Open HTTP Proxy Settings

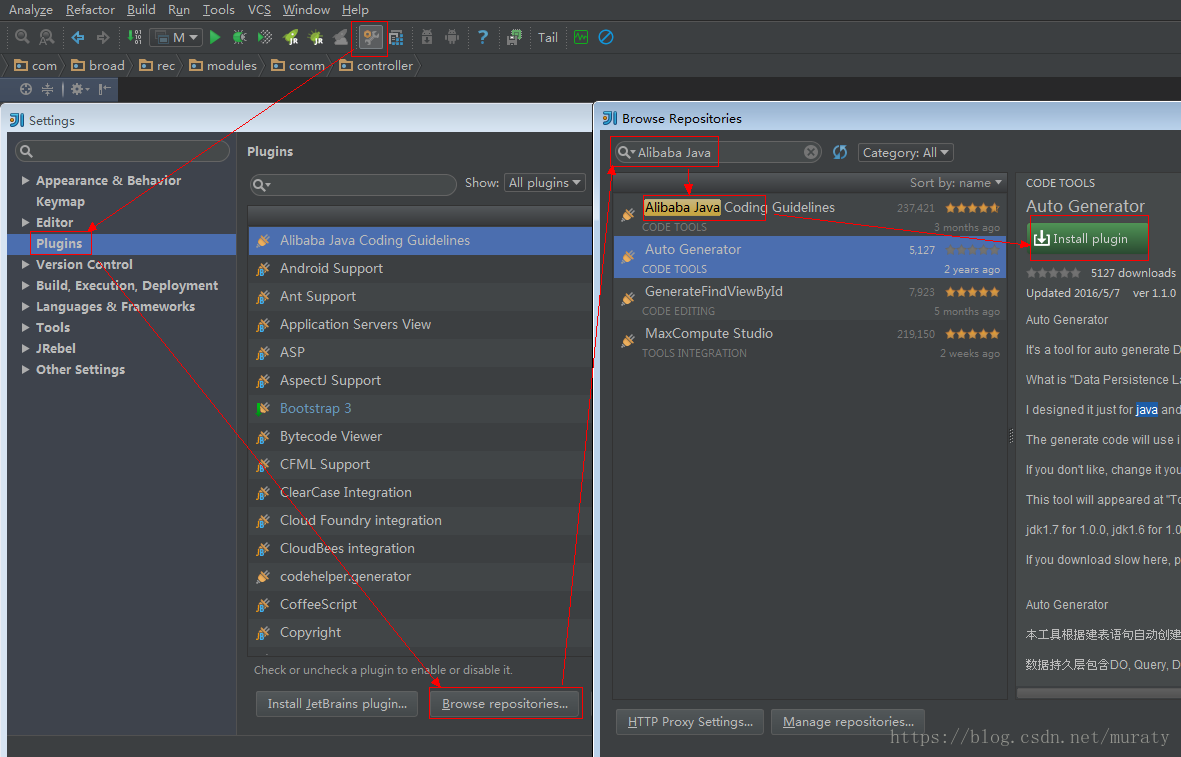(690, 722)
